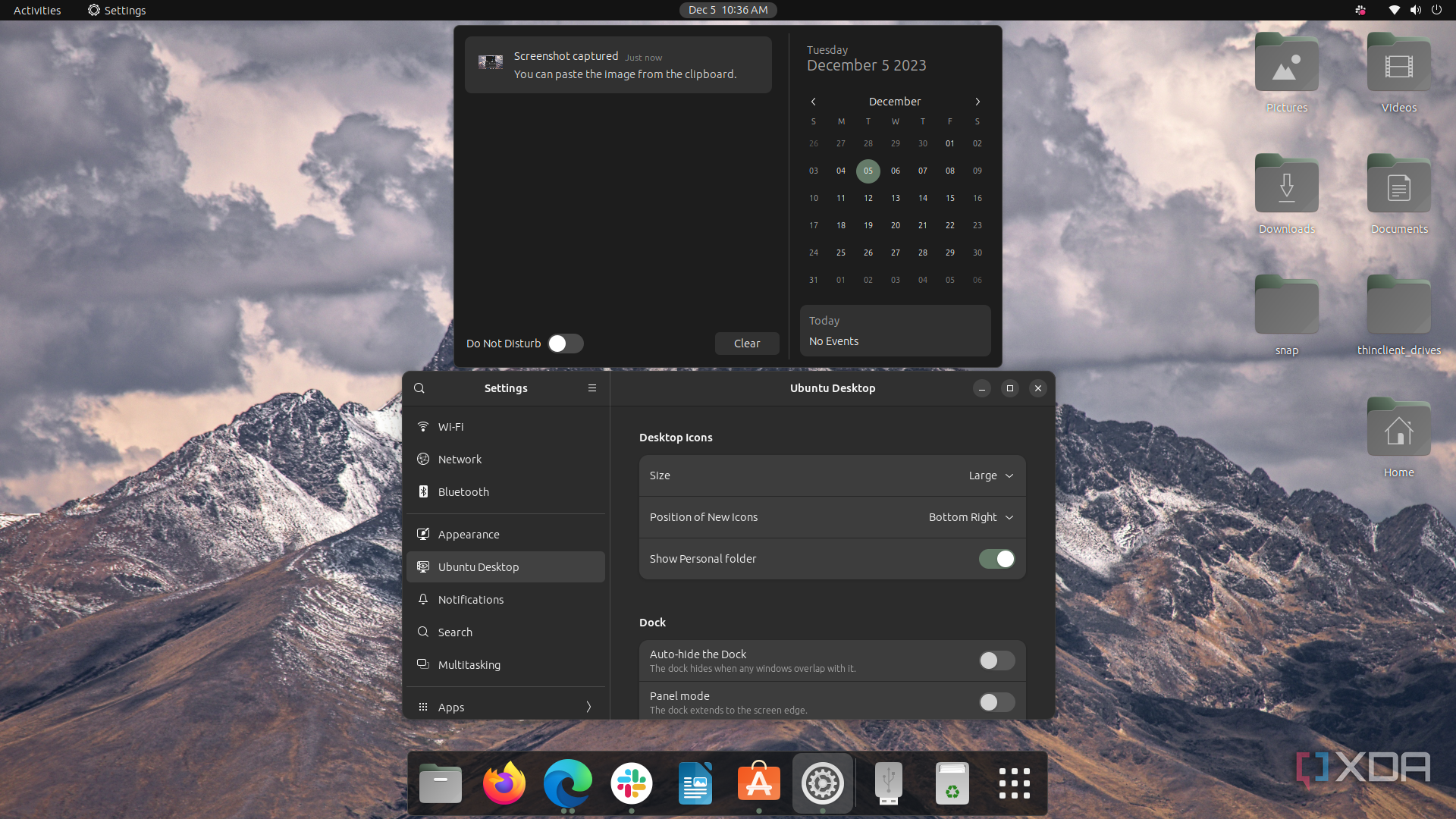Viewport: 1456px width, 819px height.
Task: Open the Screenshot captured notification
Action: (618, 65)
